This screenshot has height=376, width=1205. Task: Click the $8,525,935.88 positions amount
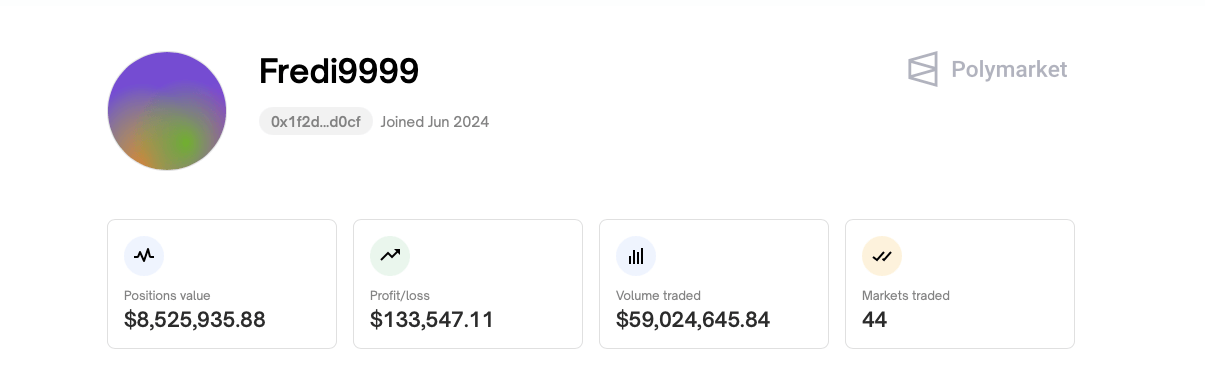point(195,320)
